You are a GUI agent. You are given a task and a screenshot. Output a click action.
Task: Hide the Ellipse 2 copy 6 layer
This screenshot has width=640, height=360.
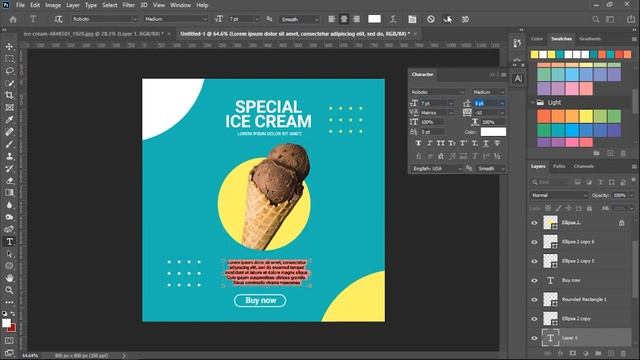point(534,242)
